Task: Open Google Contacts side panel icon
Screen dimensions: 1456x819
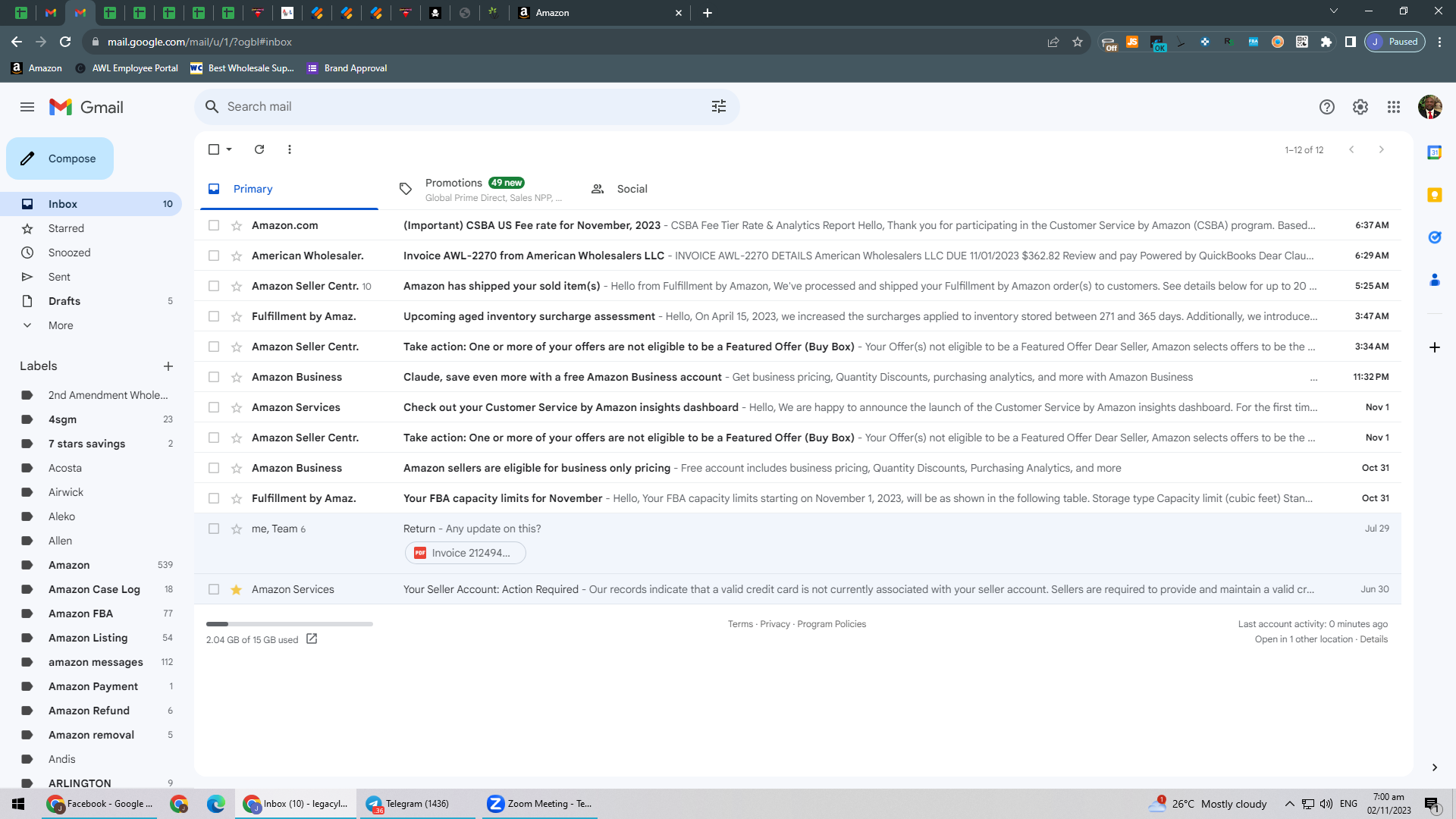Action: pyautogui.click(x=1435, y=280)
